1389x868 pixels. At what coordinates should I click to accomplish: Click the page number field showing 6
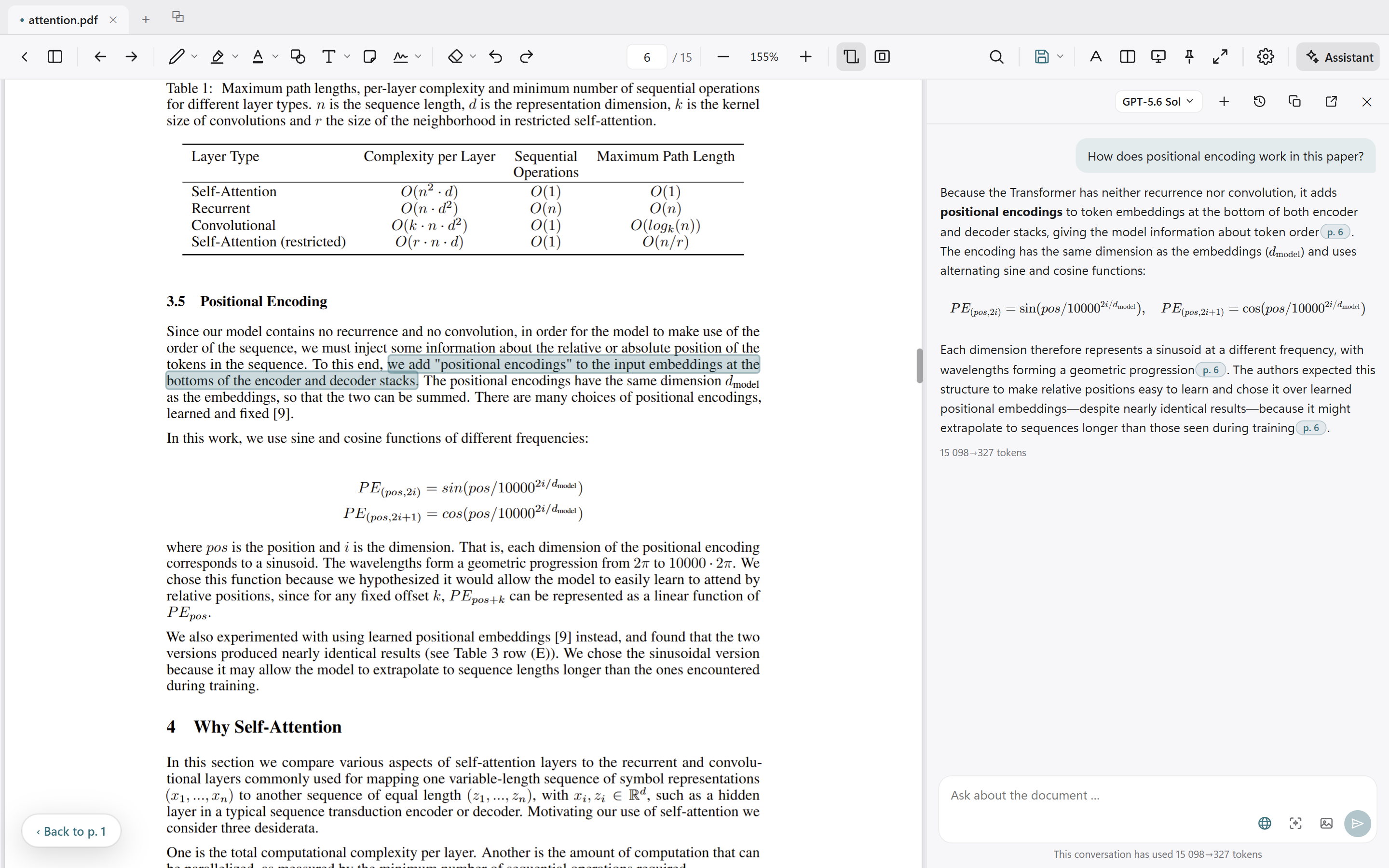(647, 57)
